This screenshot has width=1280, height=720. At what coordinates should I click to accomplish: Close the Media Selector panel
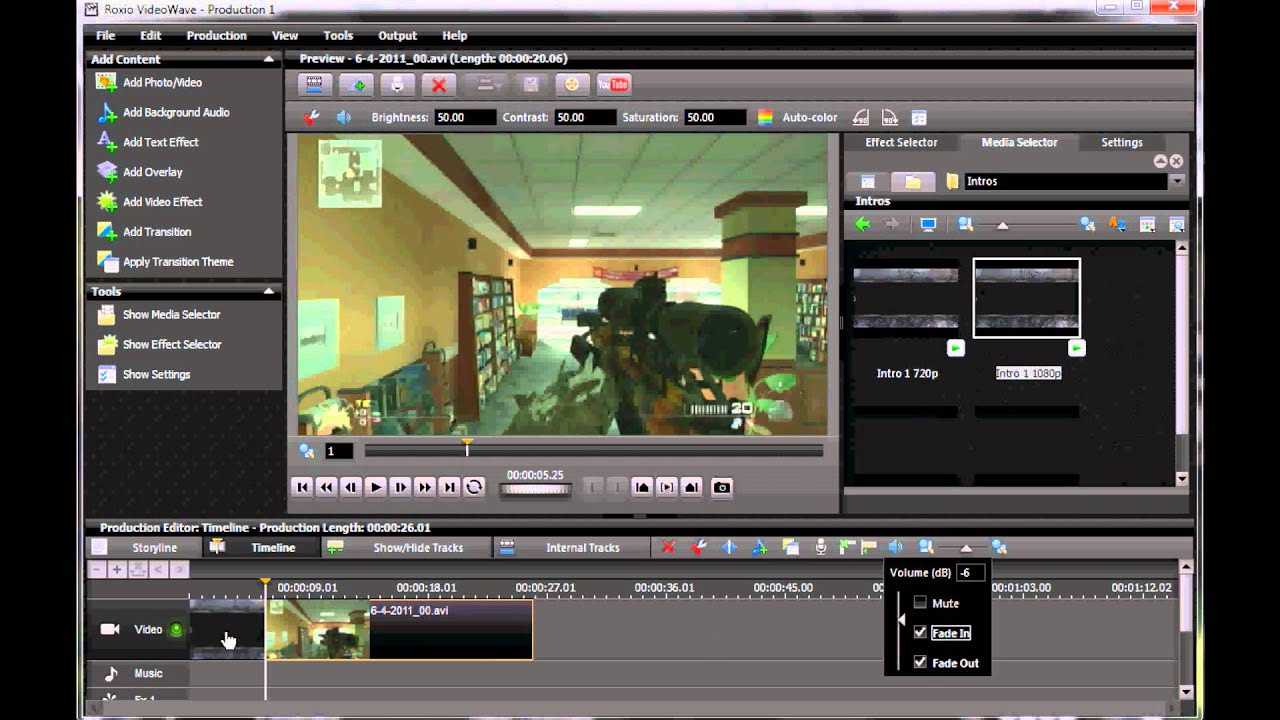point(1176,161)
